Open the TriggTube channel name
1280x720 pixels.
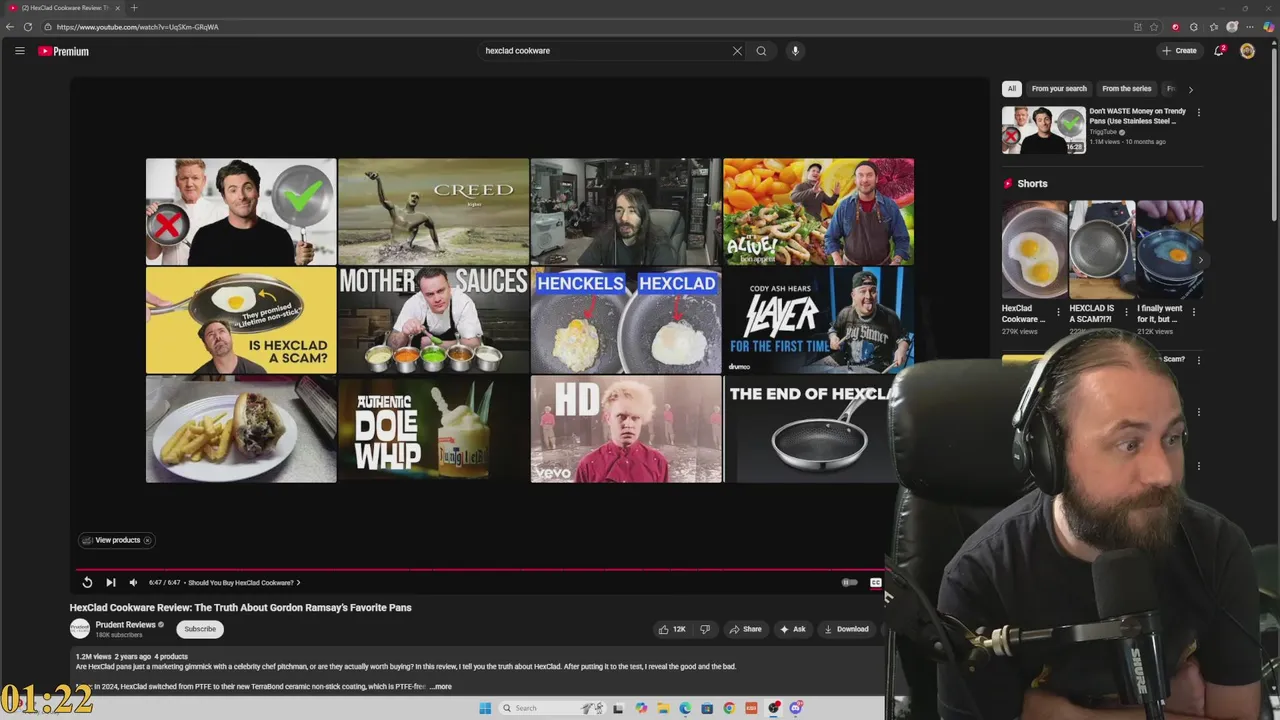(1103, 132)
